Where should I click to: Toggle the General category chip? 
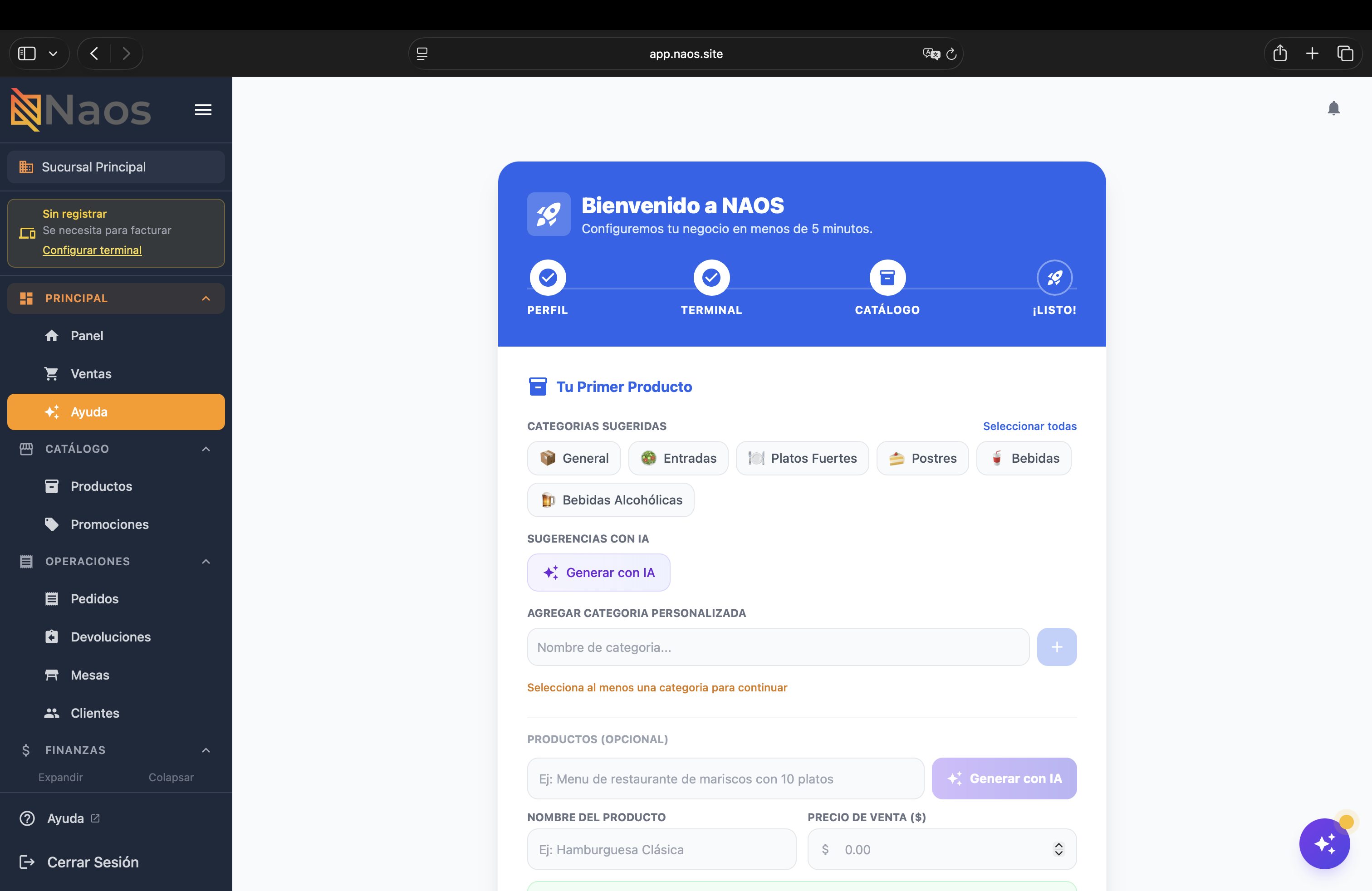click(574, 458)
